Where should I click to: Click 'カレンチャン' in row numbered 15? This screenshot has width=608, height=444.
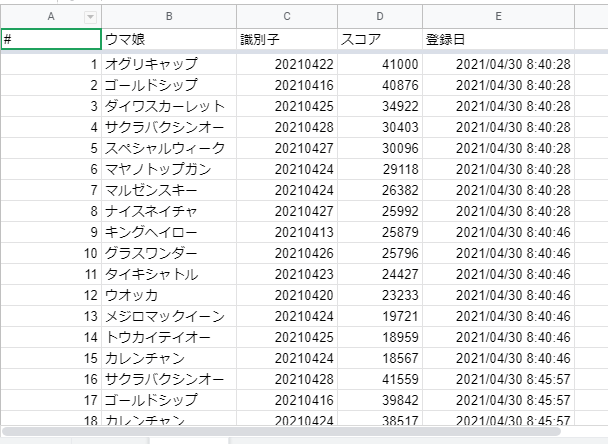coord(169,358)
